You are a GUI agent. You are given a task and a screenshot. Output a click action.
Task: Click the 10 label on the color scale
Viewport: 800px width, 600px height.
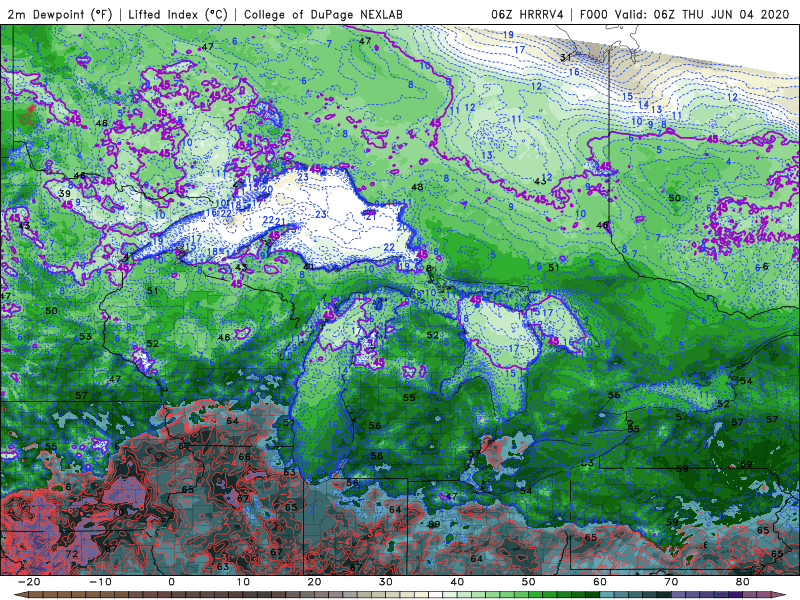pyautogui.click(x=243, y=582)
